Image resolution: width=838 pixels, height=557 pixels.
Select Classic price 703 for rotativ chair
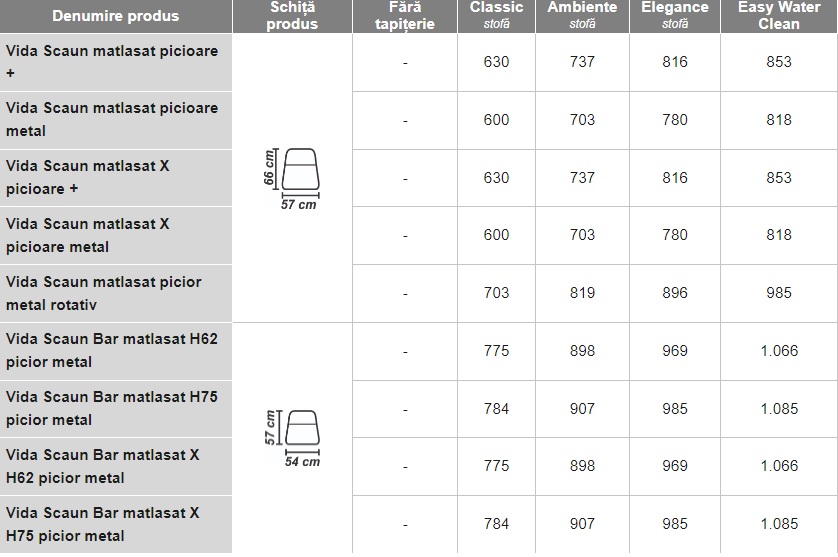pyautogui.click(x=496, y=293)
